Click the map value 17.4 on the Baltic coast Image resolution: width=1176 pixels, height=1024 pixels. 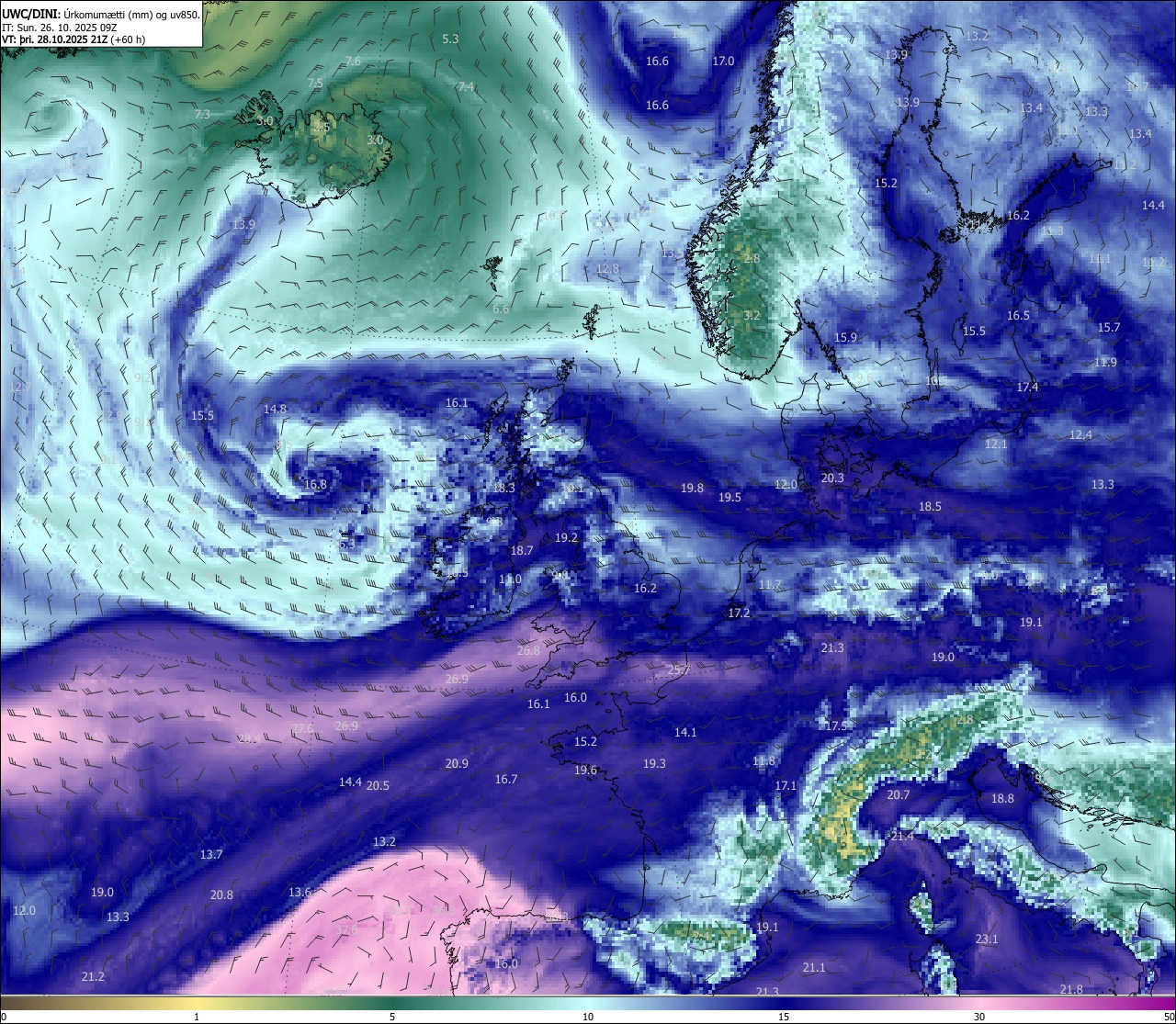tap(1027, 387)
